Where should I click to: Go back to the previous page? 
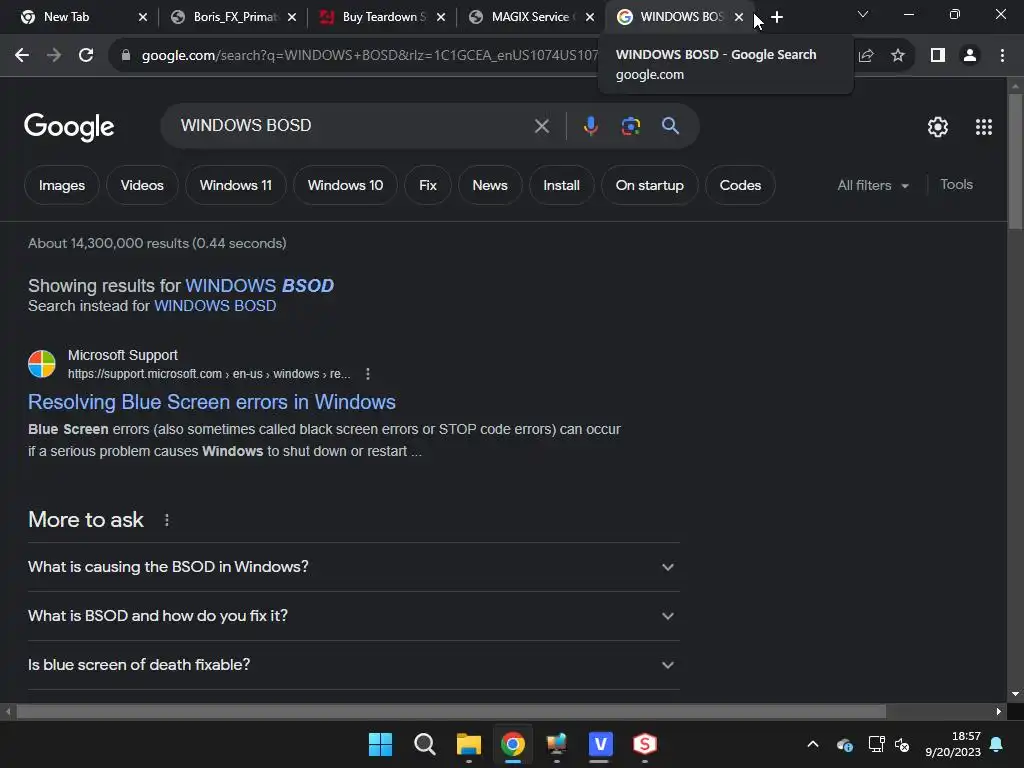[x=22, y=56]
